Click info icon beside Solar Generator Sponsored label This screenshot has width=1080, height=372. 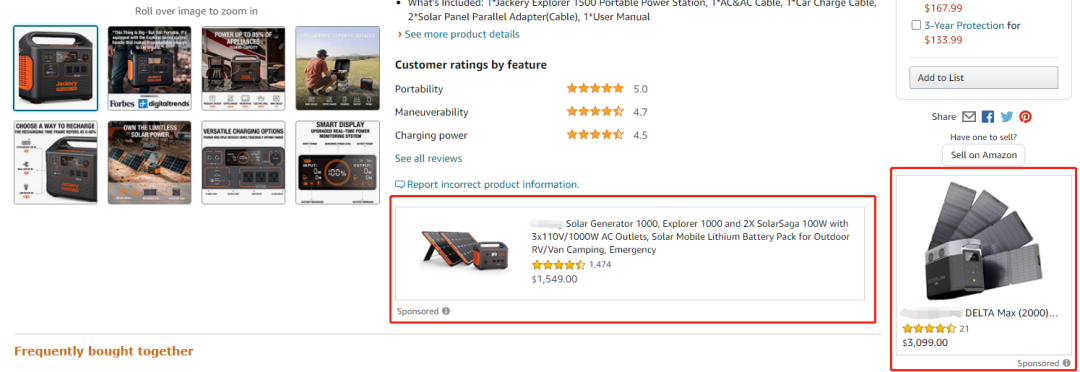(446, 311)
